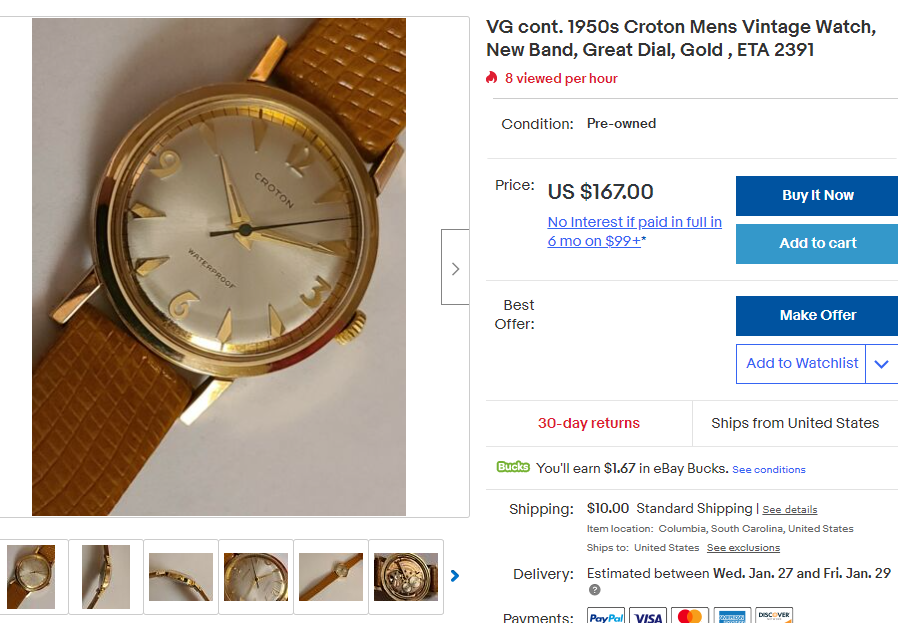Select the watch movement thumbnail
Viewport: 898px width, 623px height.
pos(405,577)
